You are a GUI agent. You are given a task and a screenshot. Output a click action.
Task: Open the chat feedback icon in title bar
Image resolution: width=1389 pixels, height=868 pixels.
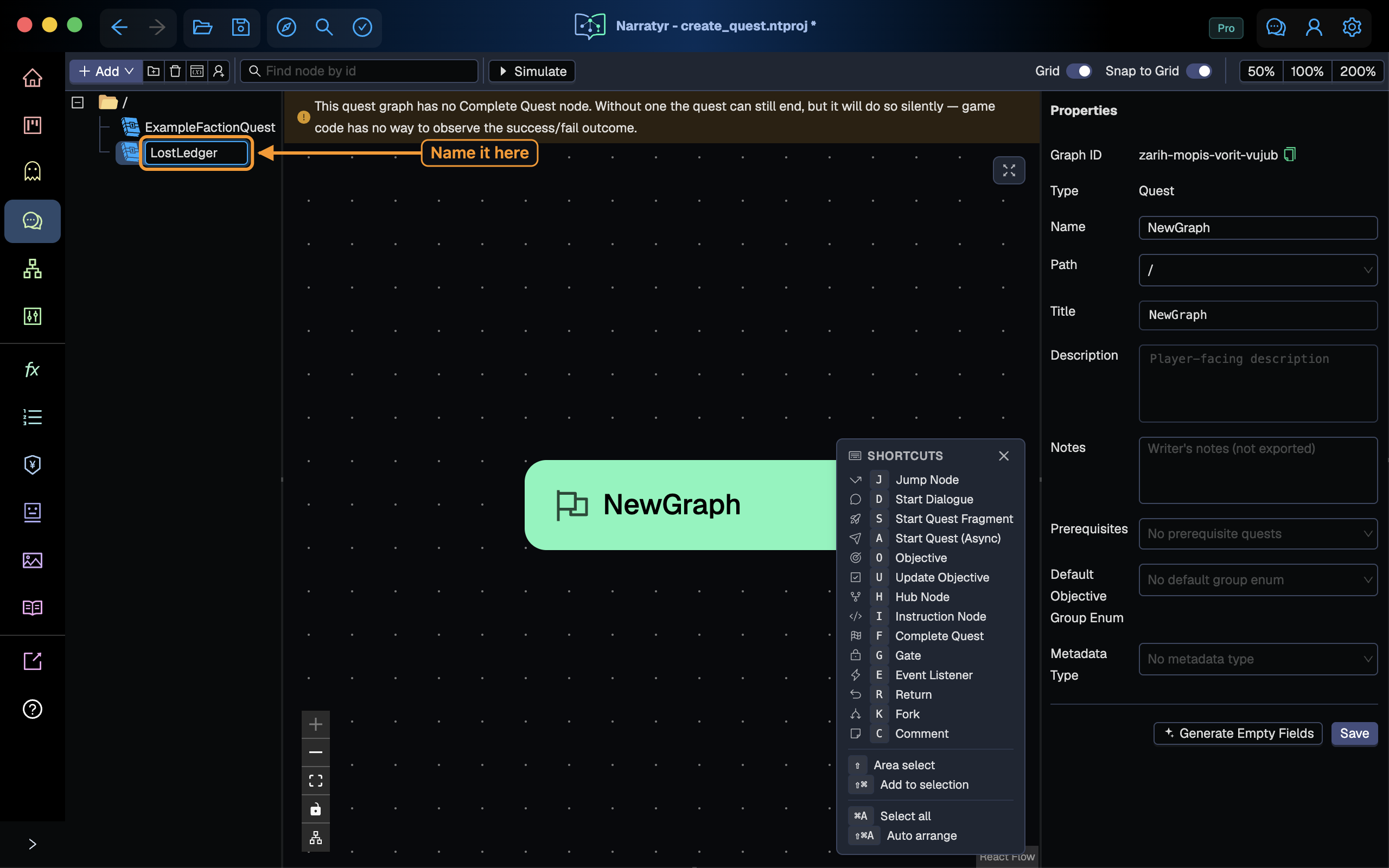1276,27
